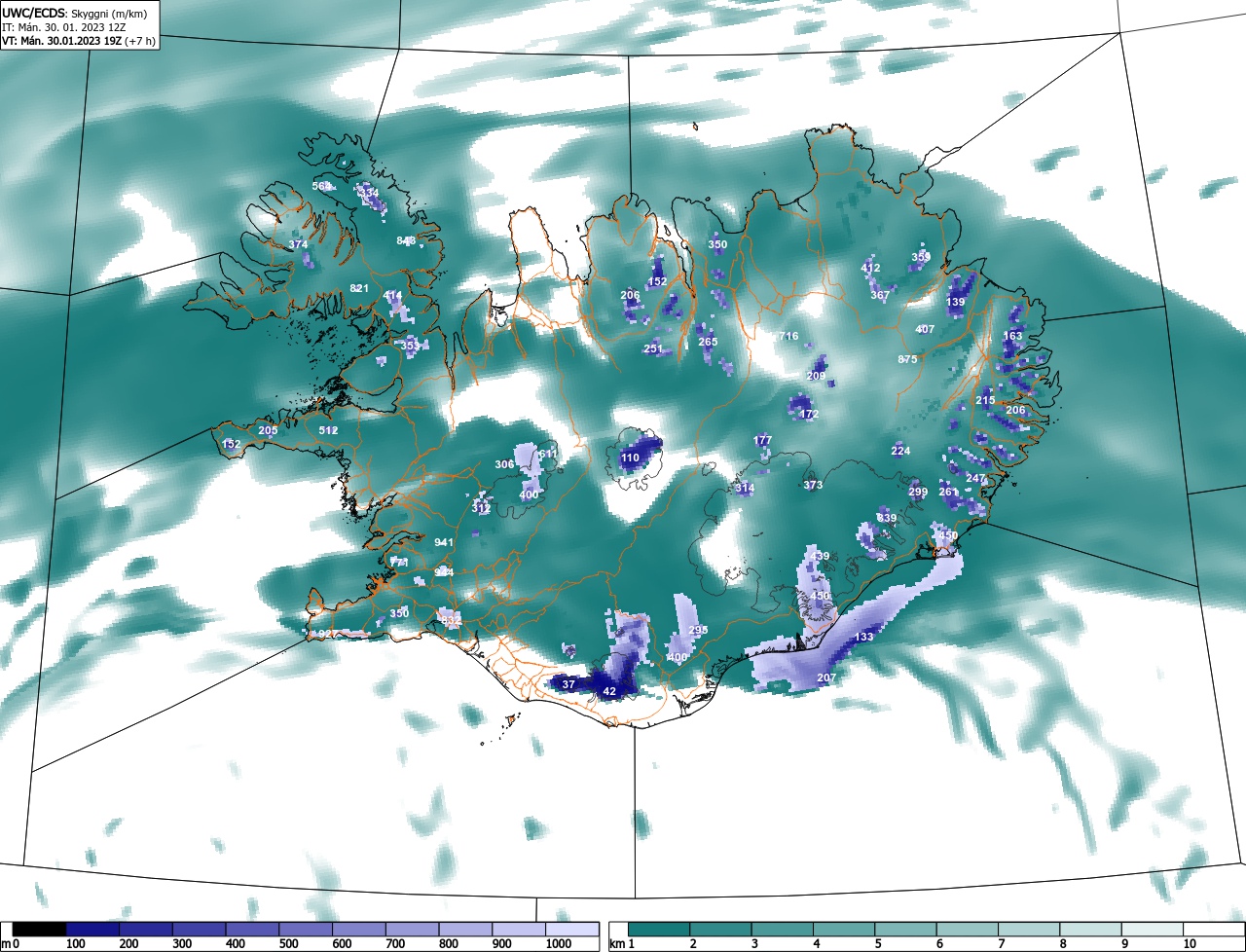Click the map value label '163'
Image resolution: width=1246 pixels, height=952 pixels.
click(x=1013, y=336)
